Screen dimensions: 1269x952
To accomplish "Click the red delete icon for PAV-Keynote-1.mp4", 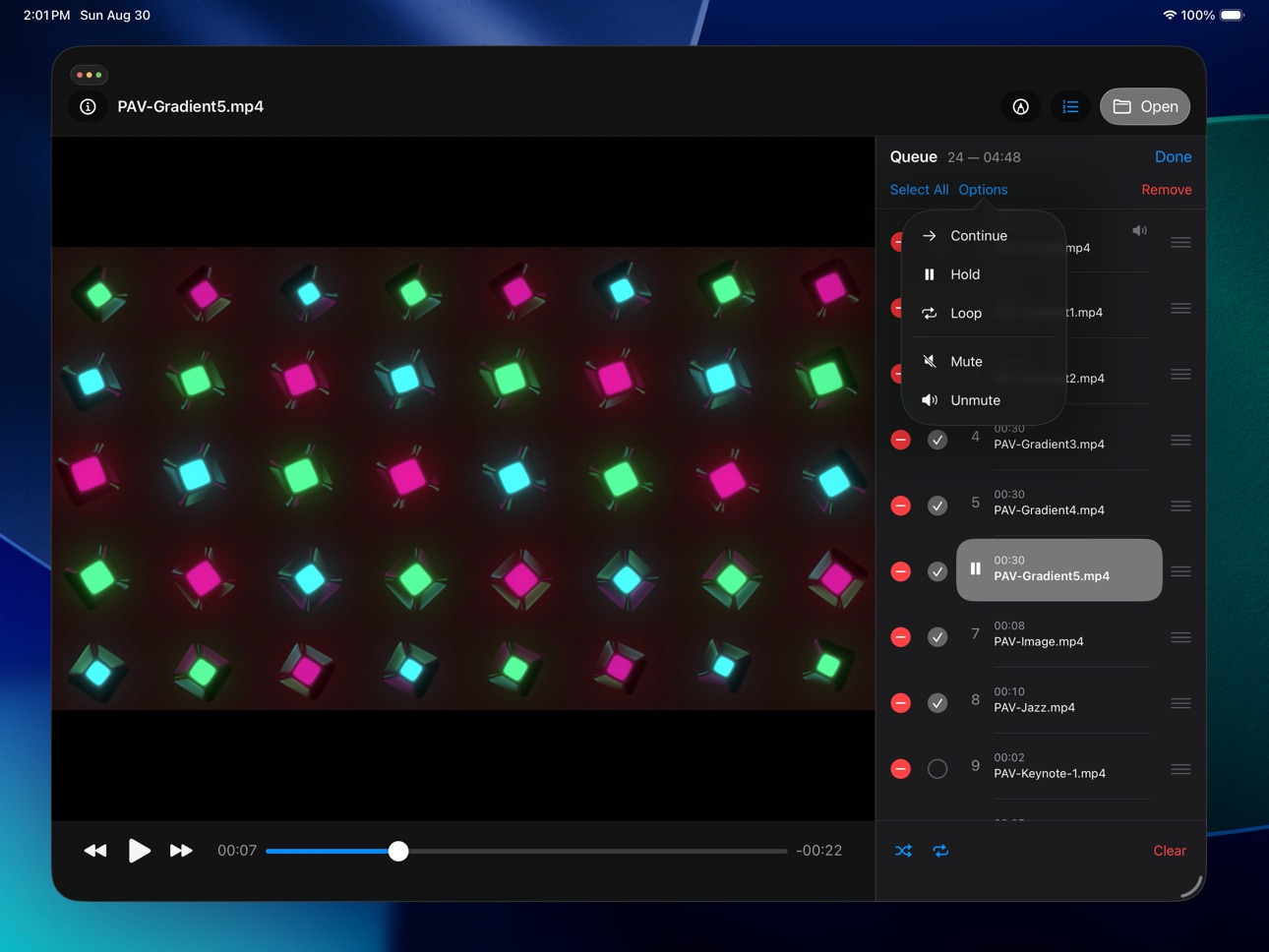I will click(900, 769).
